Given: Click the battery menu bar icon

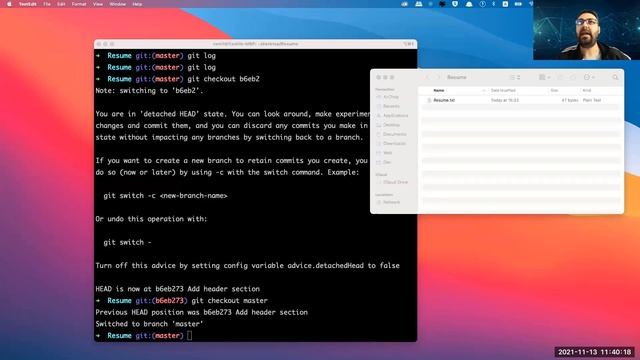Looking at the screenshot, I should tap(518, 4).
